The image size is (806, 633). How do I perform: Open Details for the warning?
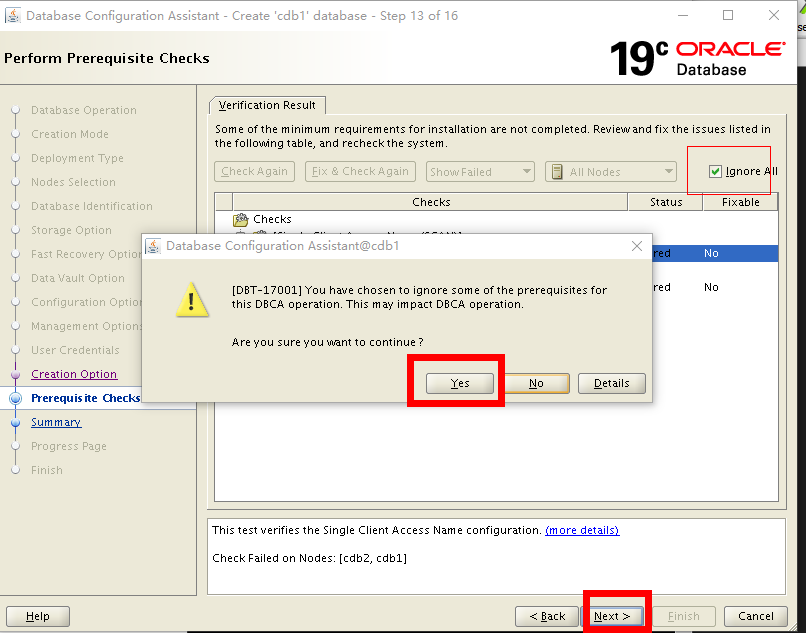[x=611, y=383]
